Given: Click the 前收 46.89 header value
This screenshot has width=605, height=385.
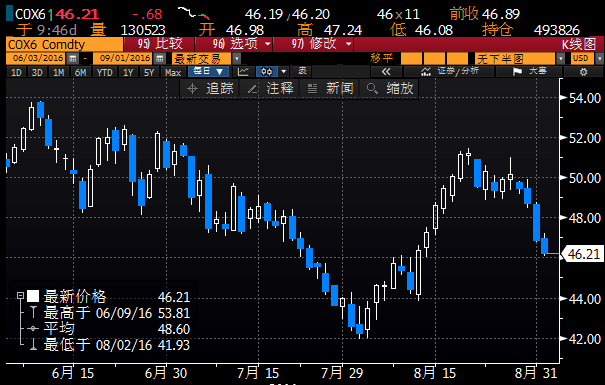Looking at the screenshot, I should (485, 14).
